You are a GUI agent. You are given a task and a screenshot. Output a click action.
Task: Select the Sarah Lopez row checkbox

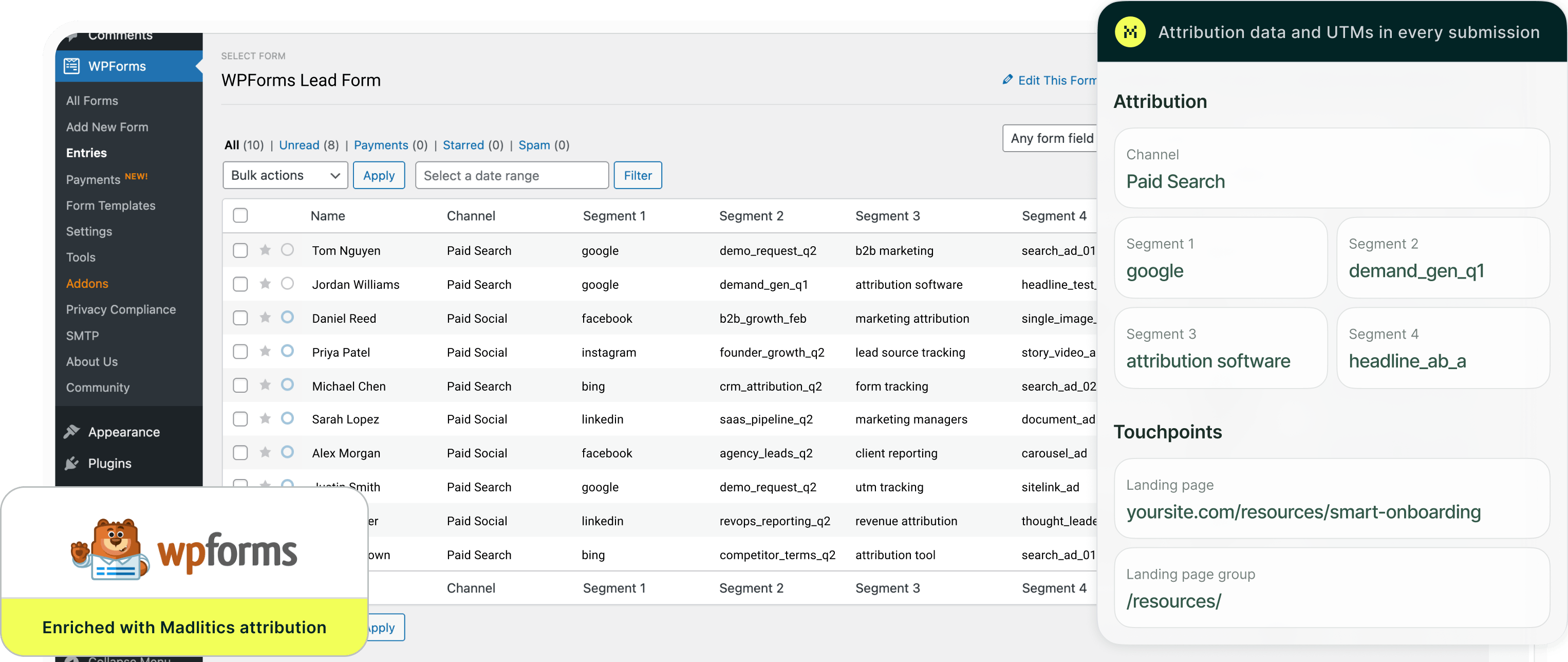pos(240,419)
